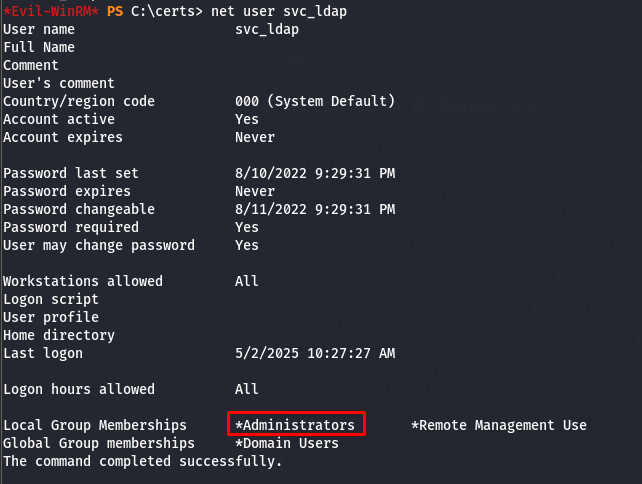
Task: Click the 'Home directory' label
Action: 59,335
